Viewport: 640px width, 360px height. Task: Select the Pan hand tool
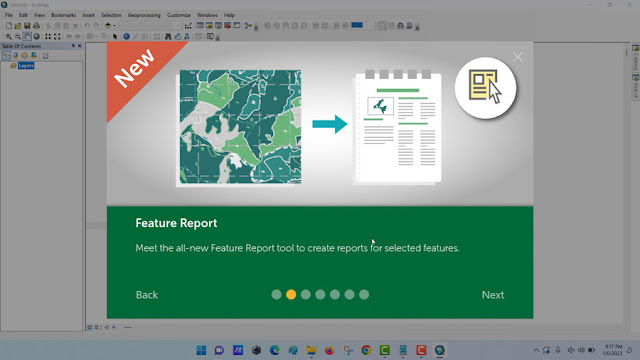tap(27, 36)
